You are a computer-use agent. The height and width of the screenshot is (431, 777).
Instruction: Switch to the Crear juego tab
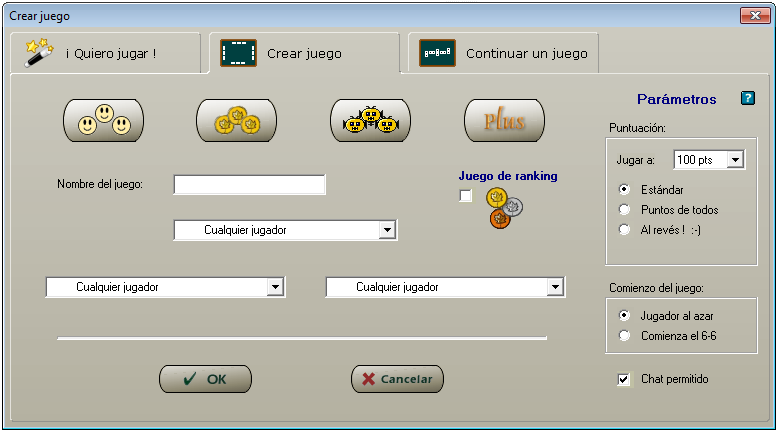point(304,53)
